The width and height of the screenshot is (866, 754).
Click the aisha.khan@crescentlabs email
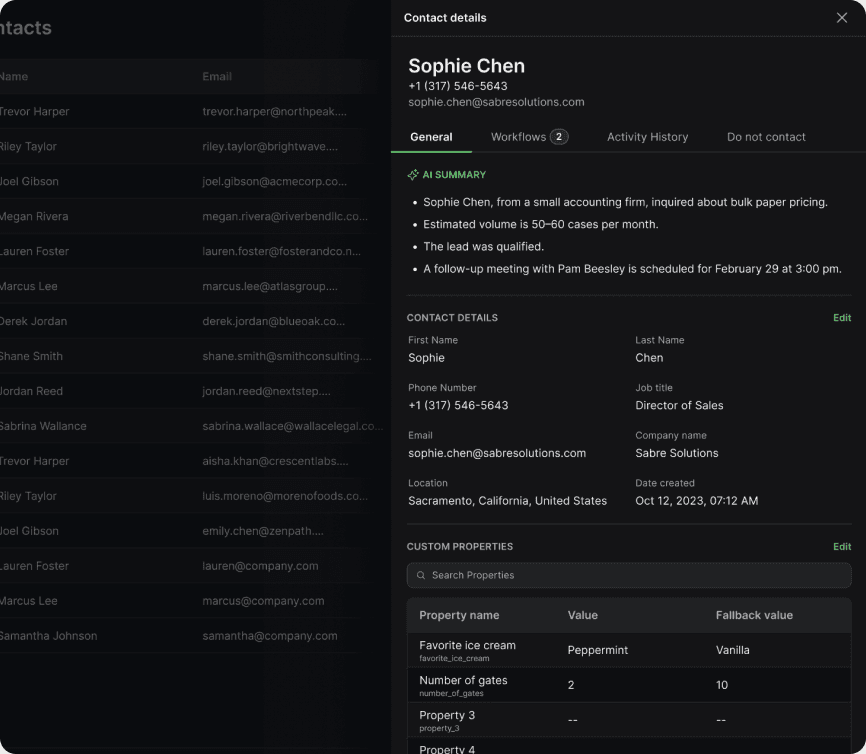tap(275, 461)
